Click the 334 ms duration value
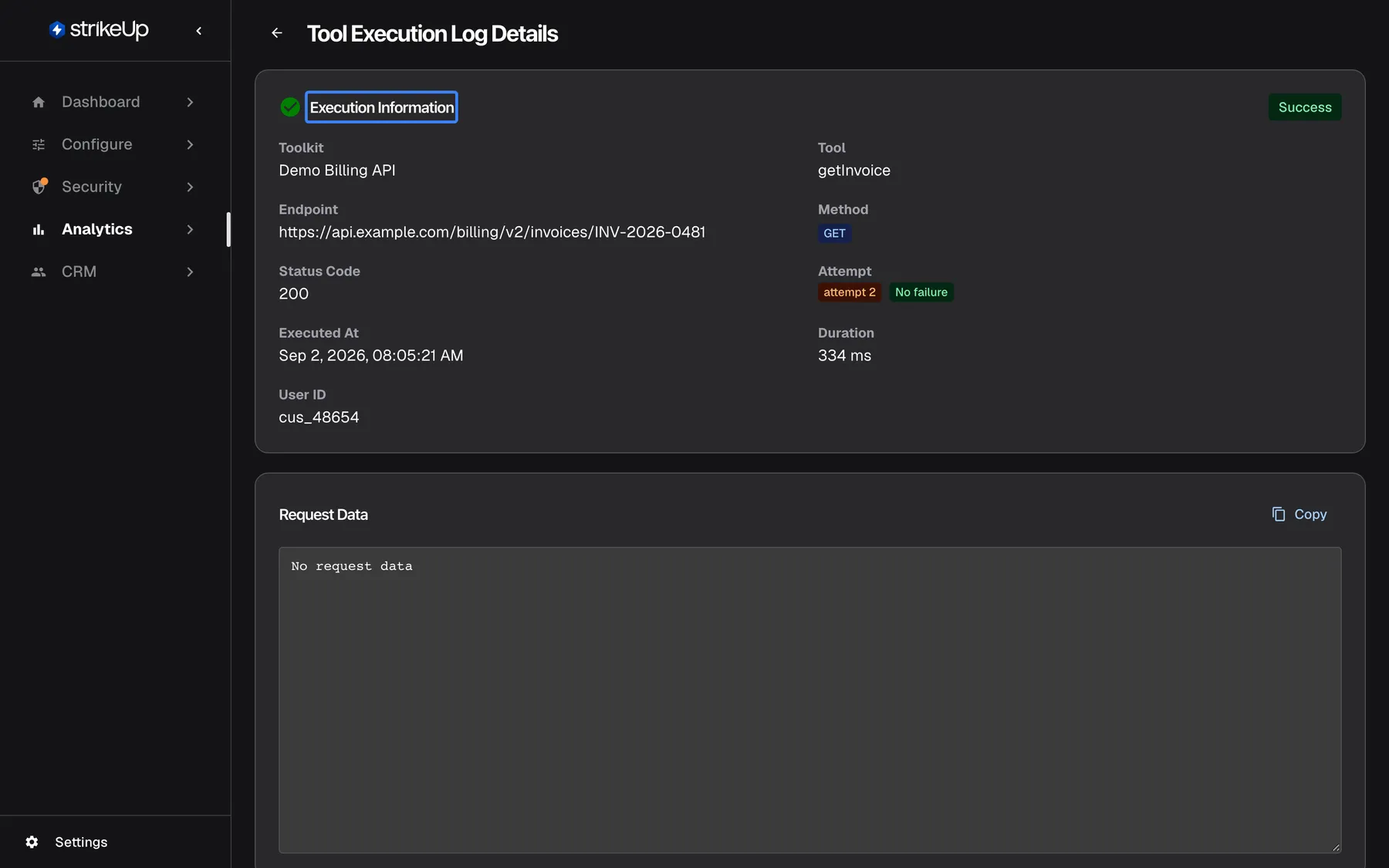Viewport: 1389px width, 868px height. [845, 356]
